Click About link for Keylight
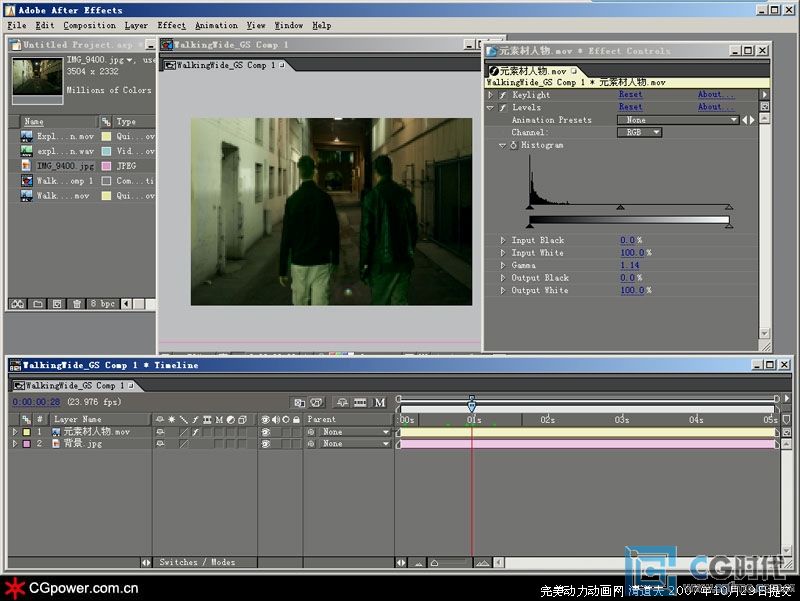This screenshot has height=601, width=800. pyautogui.click(x=716, y=95)
